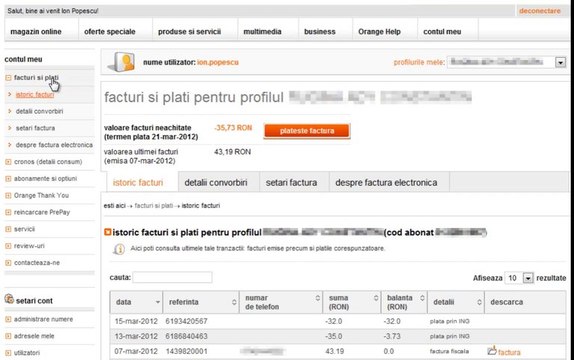The height and width of the screenshot is (360, 574).
Task: Select setari factura in sidebar
Action: point(35,128)
